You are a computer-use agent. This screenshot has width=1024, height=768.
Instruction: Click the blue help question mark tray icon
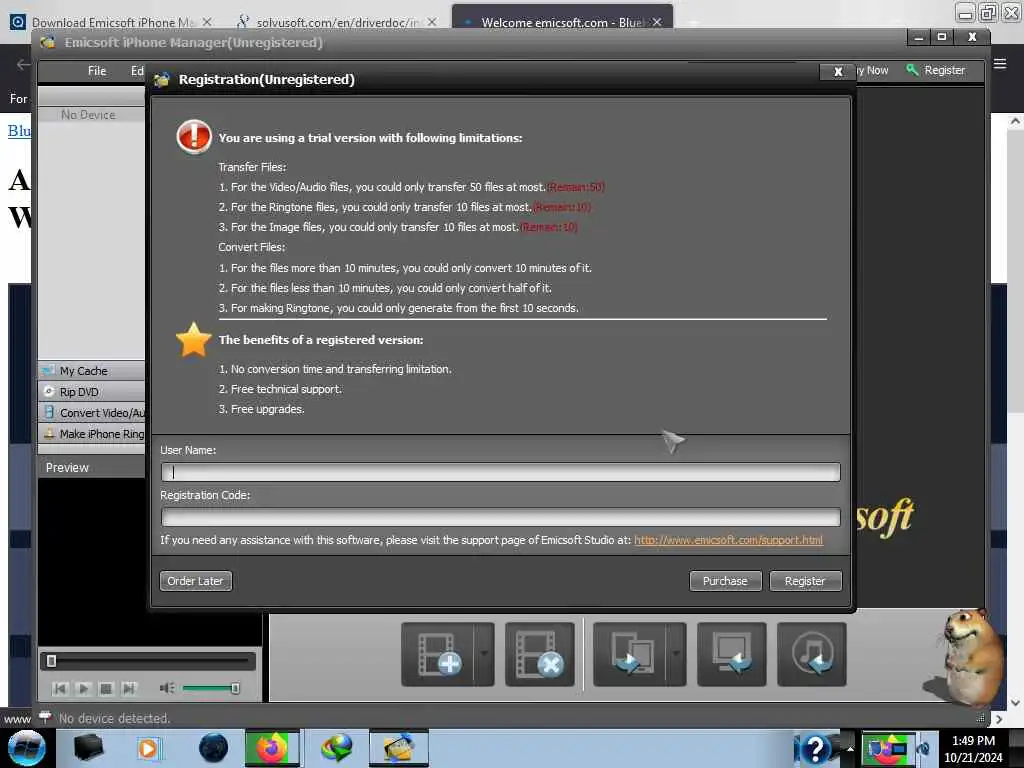click(x=815, y=748)
